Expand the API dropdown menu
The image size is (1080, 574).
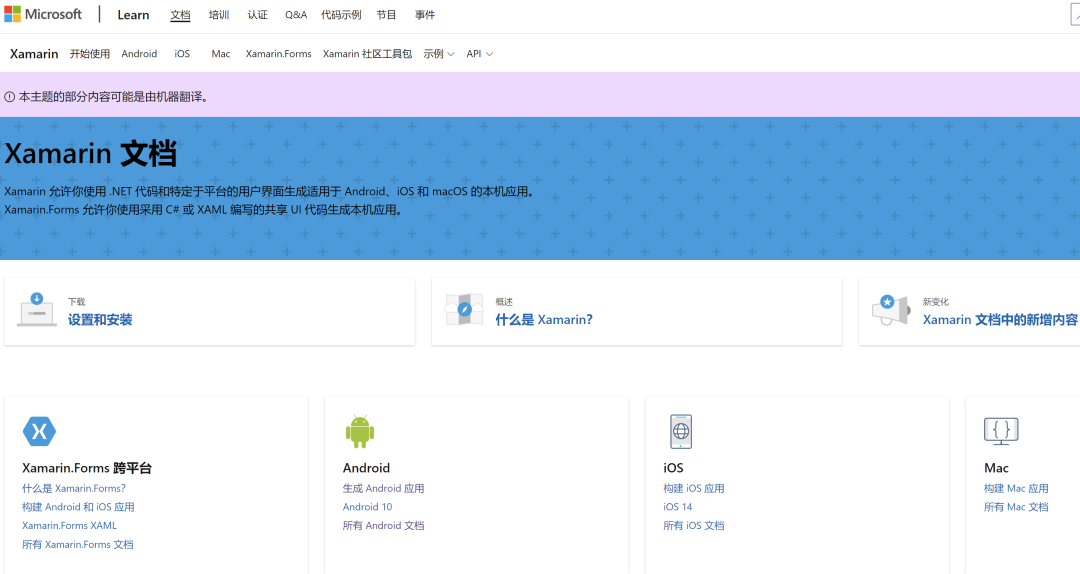(x=479, y=54)
